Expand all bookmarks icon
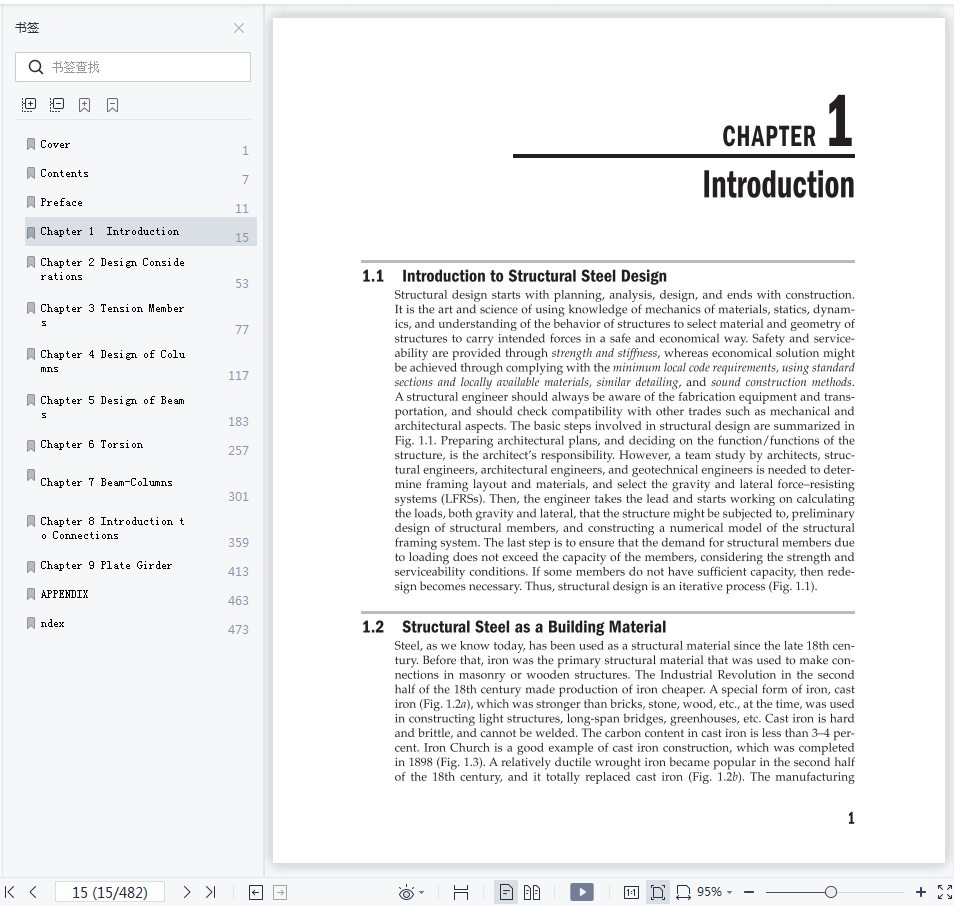 pos(29,105)
